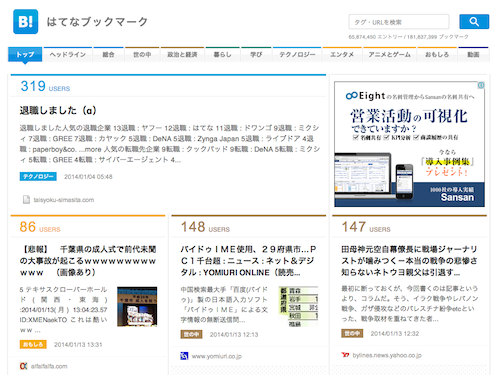Open the 319 USERS bookmark count

pos(45,86)
